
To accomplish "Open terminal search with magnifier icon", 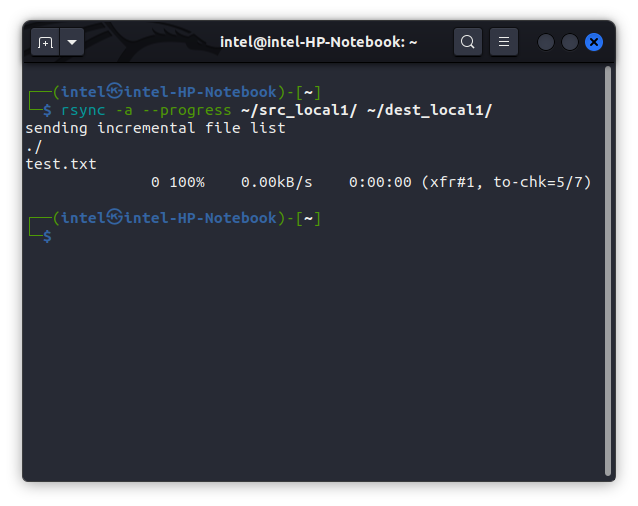I will (467, 42).
